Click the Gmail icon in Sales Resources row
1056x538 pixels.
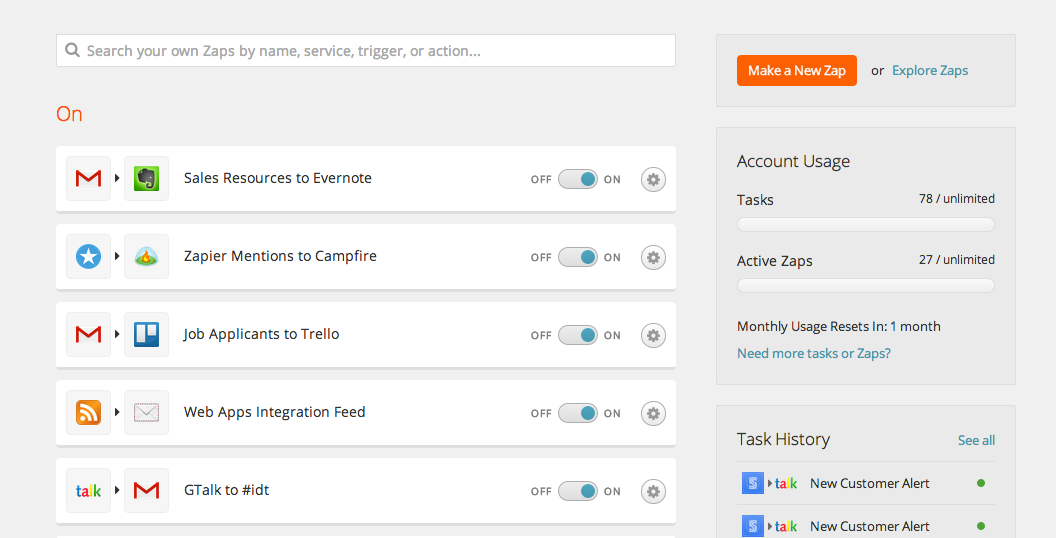point(88,178)
